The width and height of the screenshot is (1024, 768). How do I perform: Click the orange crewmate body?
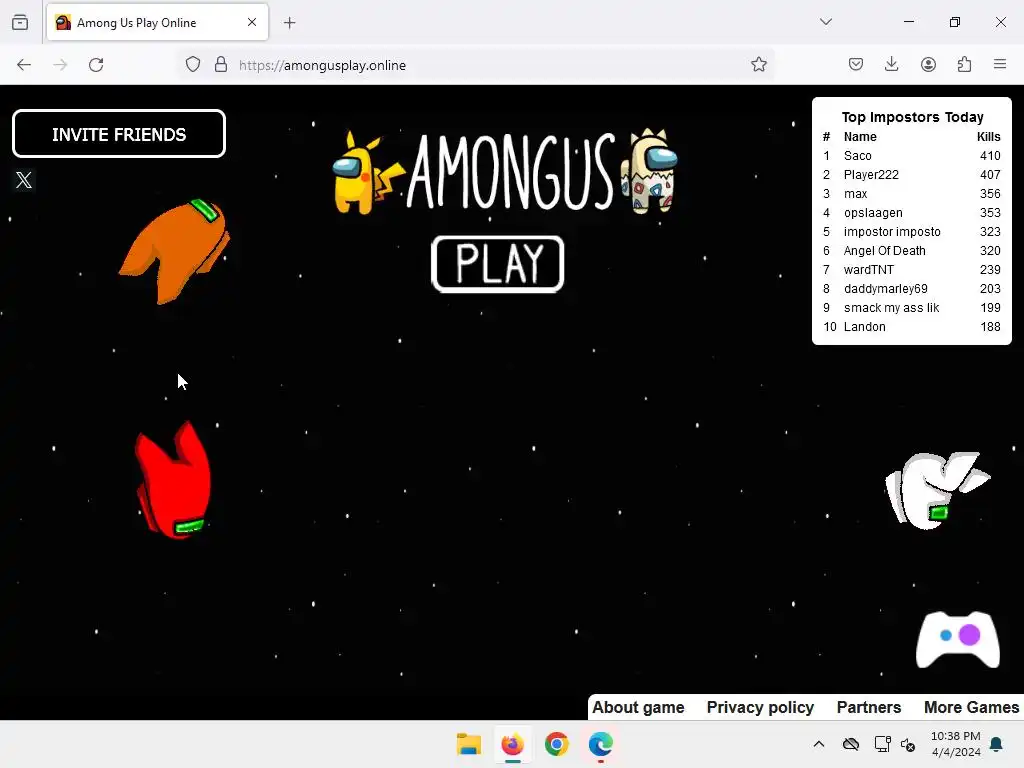coord(174,252)
